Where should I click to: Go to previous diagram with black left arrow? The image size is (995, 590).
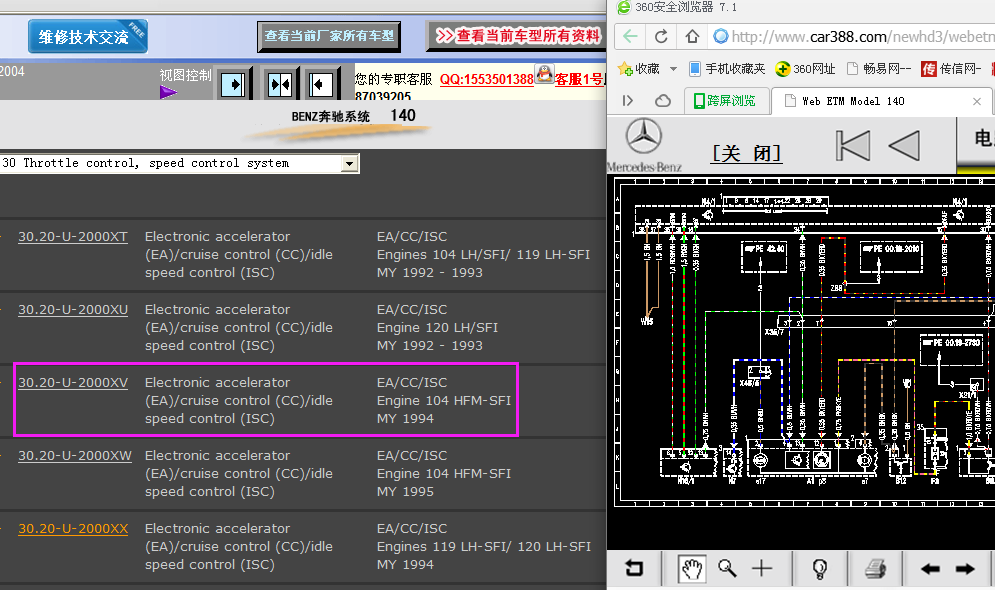[930, 569]
